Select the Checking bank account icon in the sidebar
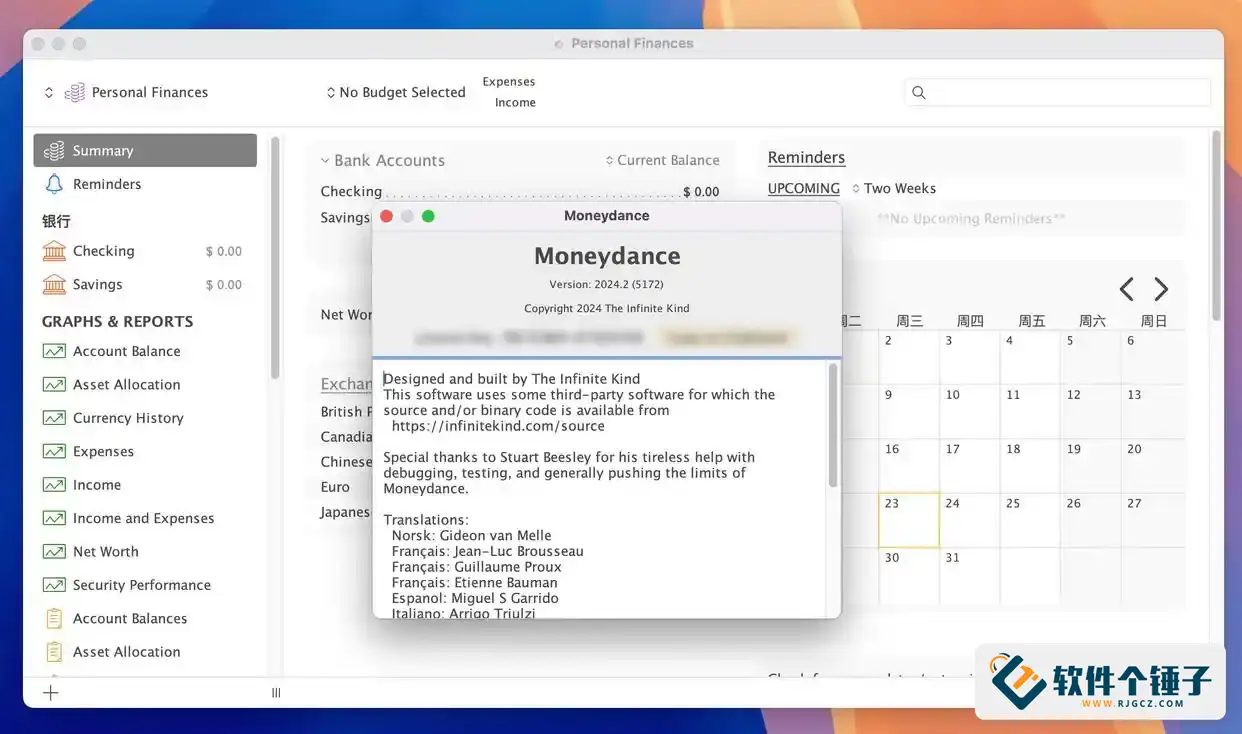Image resolution: width=1242 pixels, height=734 pixels. click(x=54, y=251)
